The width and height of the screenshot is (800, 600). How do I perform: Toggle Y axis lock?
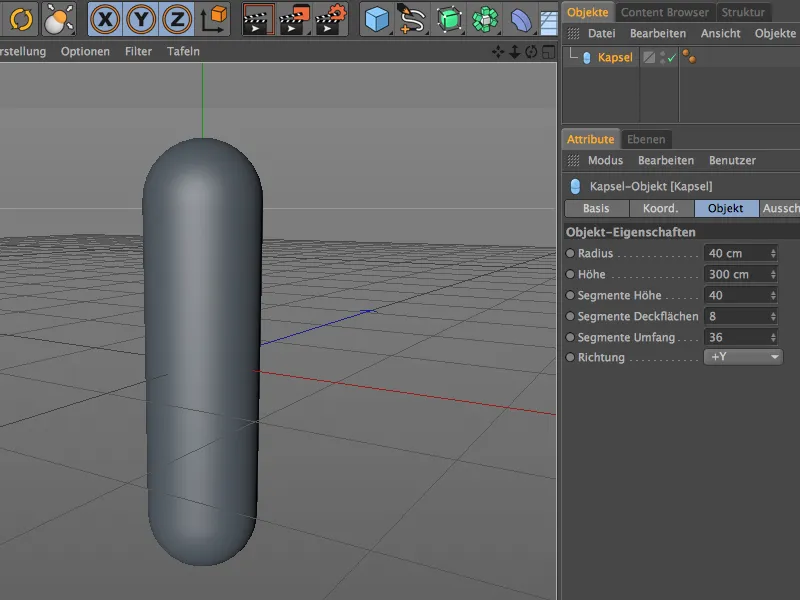click(141, 19)
